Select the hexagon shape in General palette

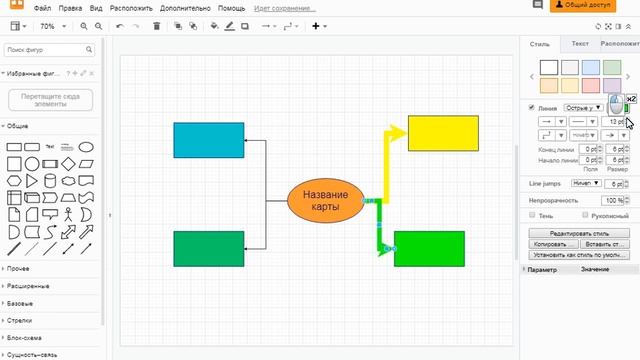pos(14,181)
